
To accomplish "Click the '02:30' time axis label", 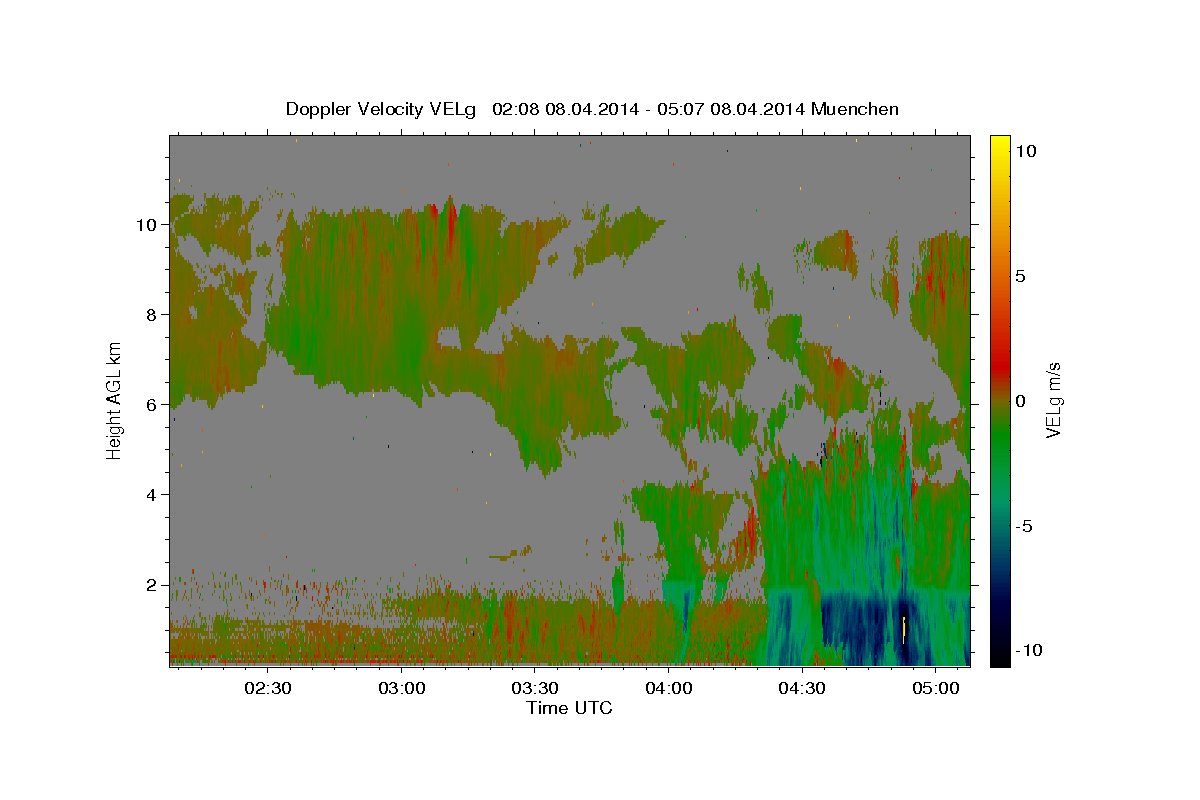I will [268, 688].
